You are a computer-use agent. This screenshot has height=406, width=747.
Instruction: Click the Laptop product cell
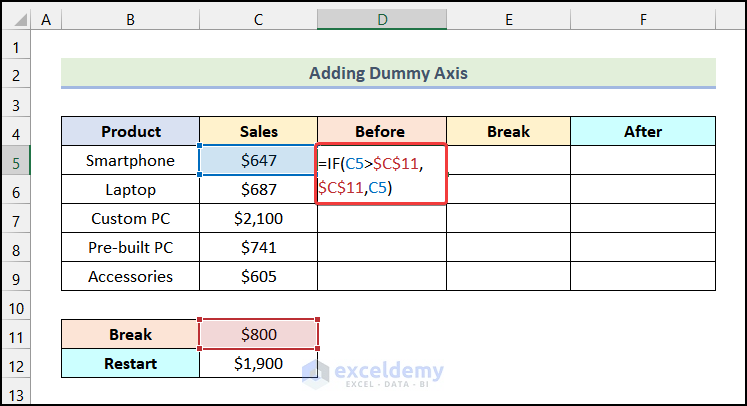pyautogui.click(x=131, y=189)
